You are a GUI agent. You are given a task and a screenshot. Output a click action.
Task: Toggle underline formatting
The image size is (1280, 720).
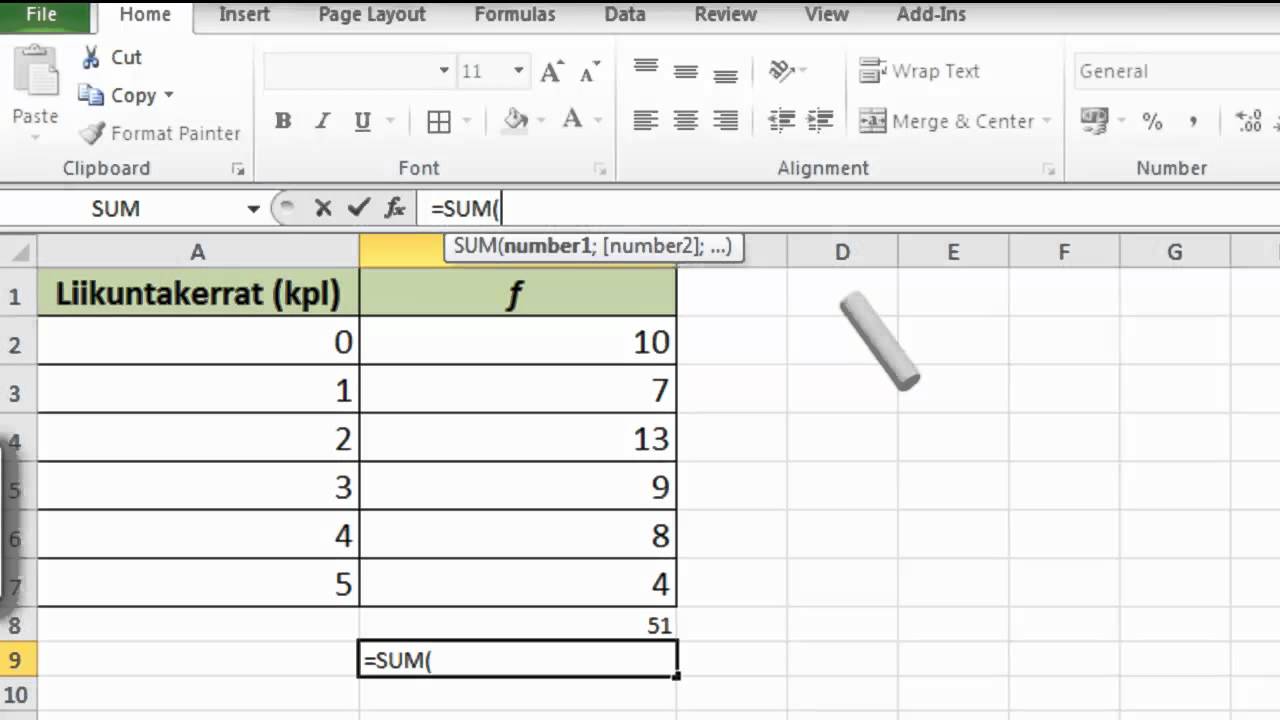tap(363, 121)
